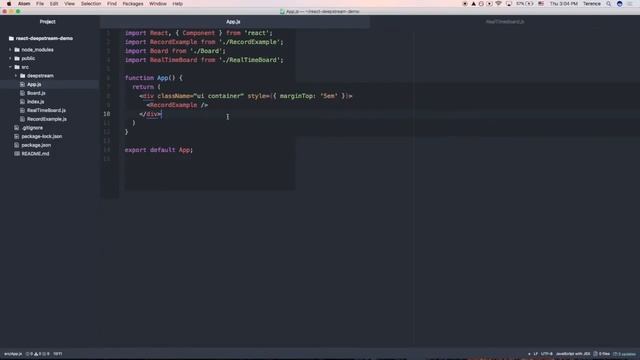
Task: Open the AirPlay display menu bar icon
Action: tap(509, 4)
